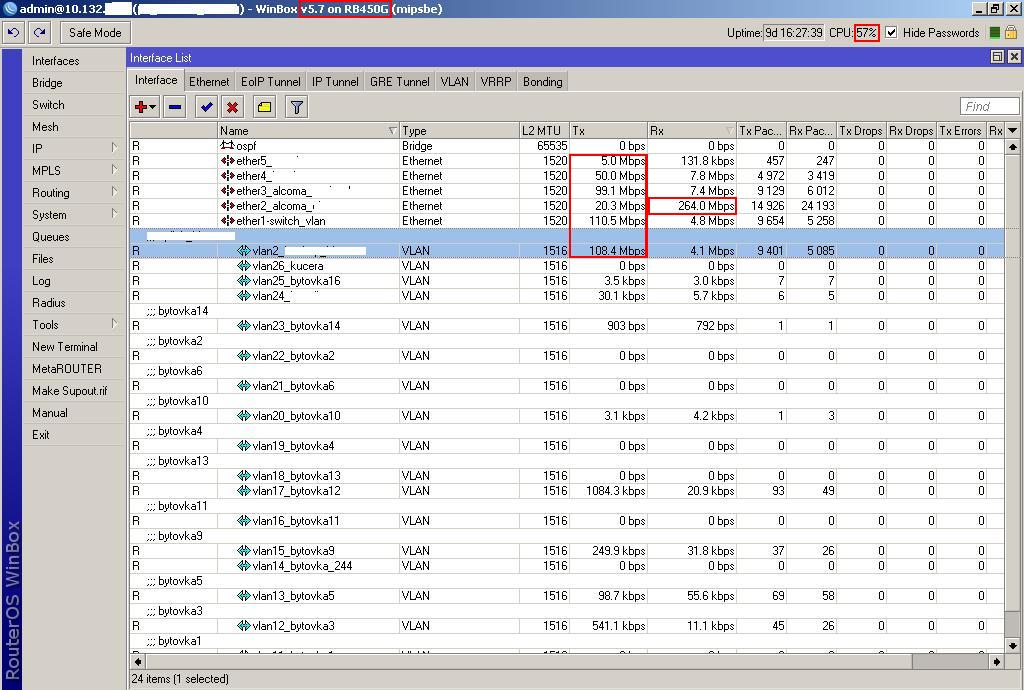Click the vlan17_bytovka12 VLAN icon
The image size is (1024, 690).
pos(244,491)
